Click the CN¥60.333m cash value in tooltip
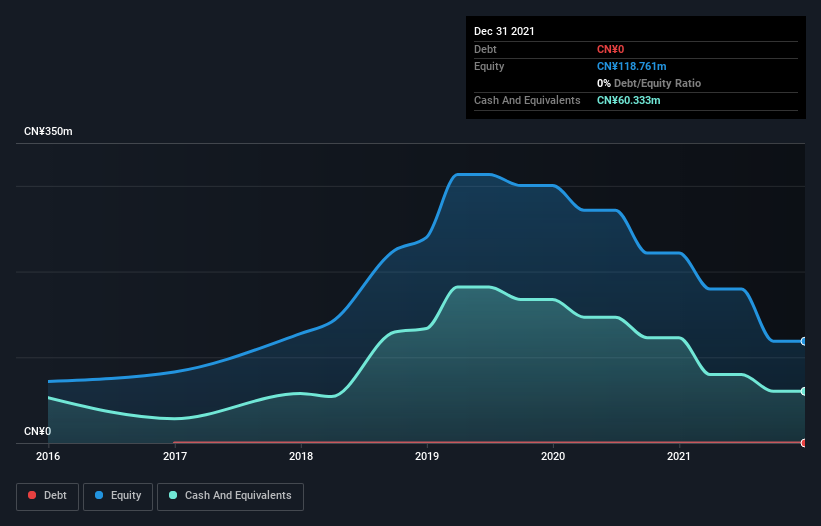Image resolution: width=821 pixels, height=526 pixels. [628, 100]
